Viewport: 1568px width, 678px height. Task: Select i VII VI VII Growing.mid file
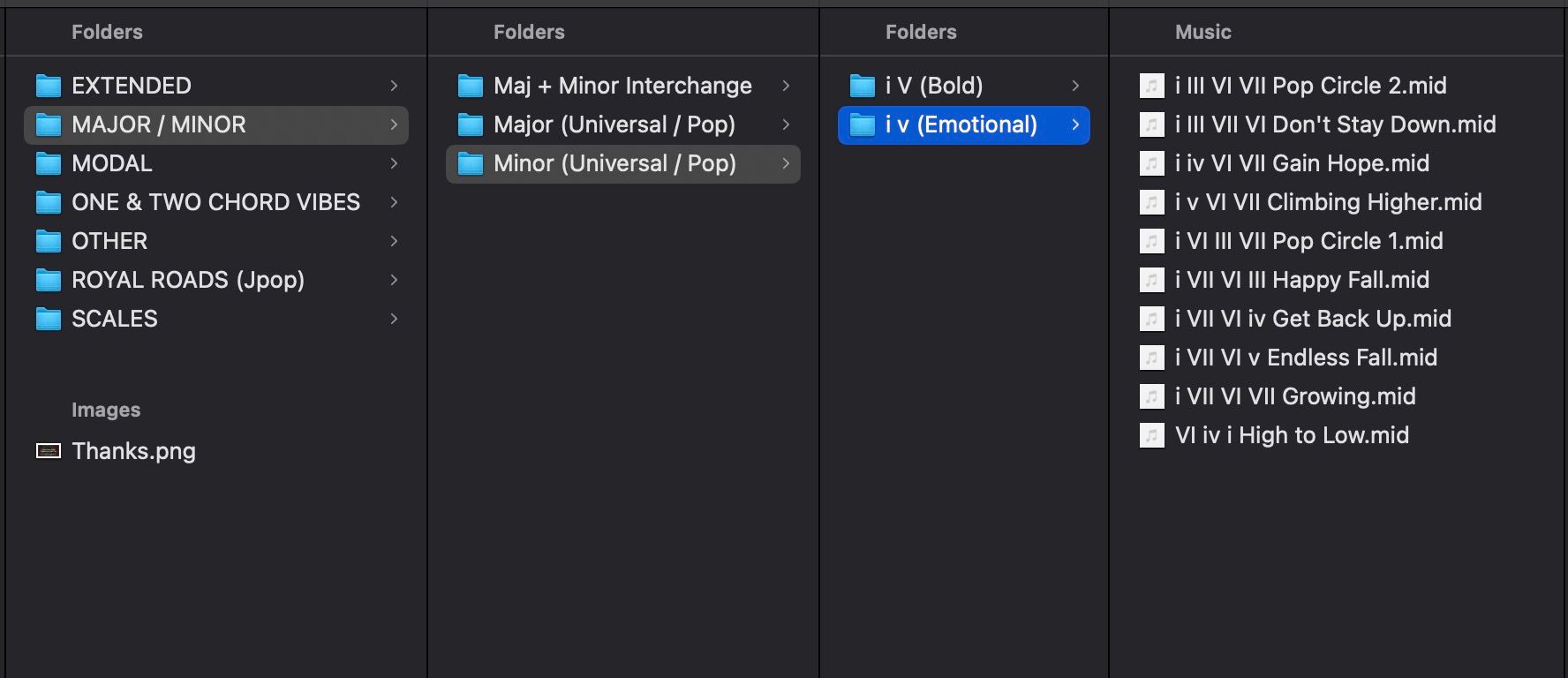click(x=1295, y=396)
